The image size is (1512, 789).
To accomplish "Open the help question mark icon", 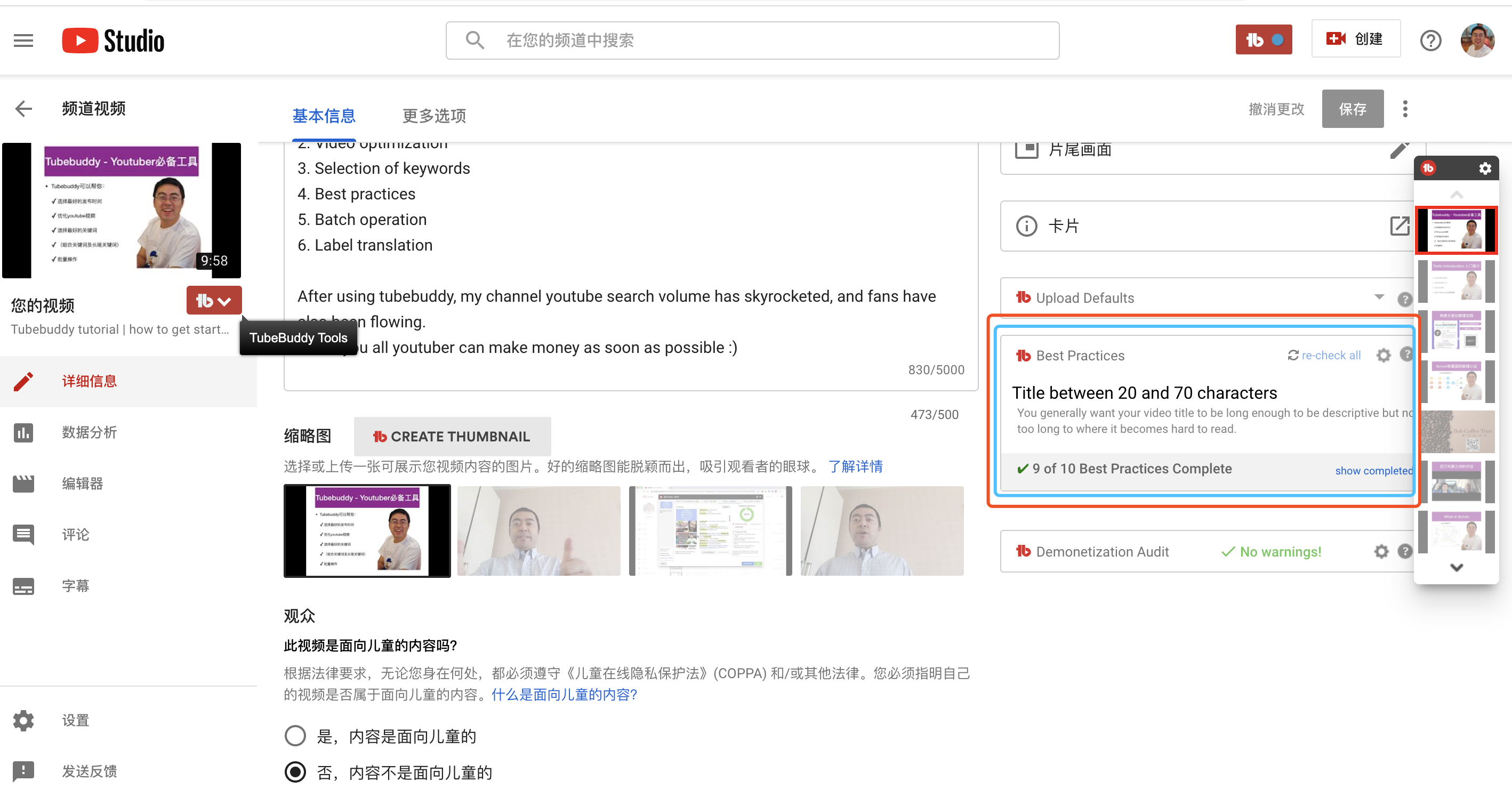I will point(1430,40).
